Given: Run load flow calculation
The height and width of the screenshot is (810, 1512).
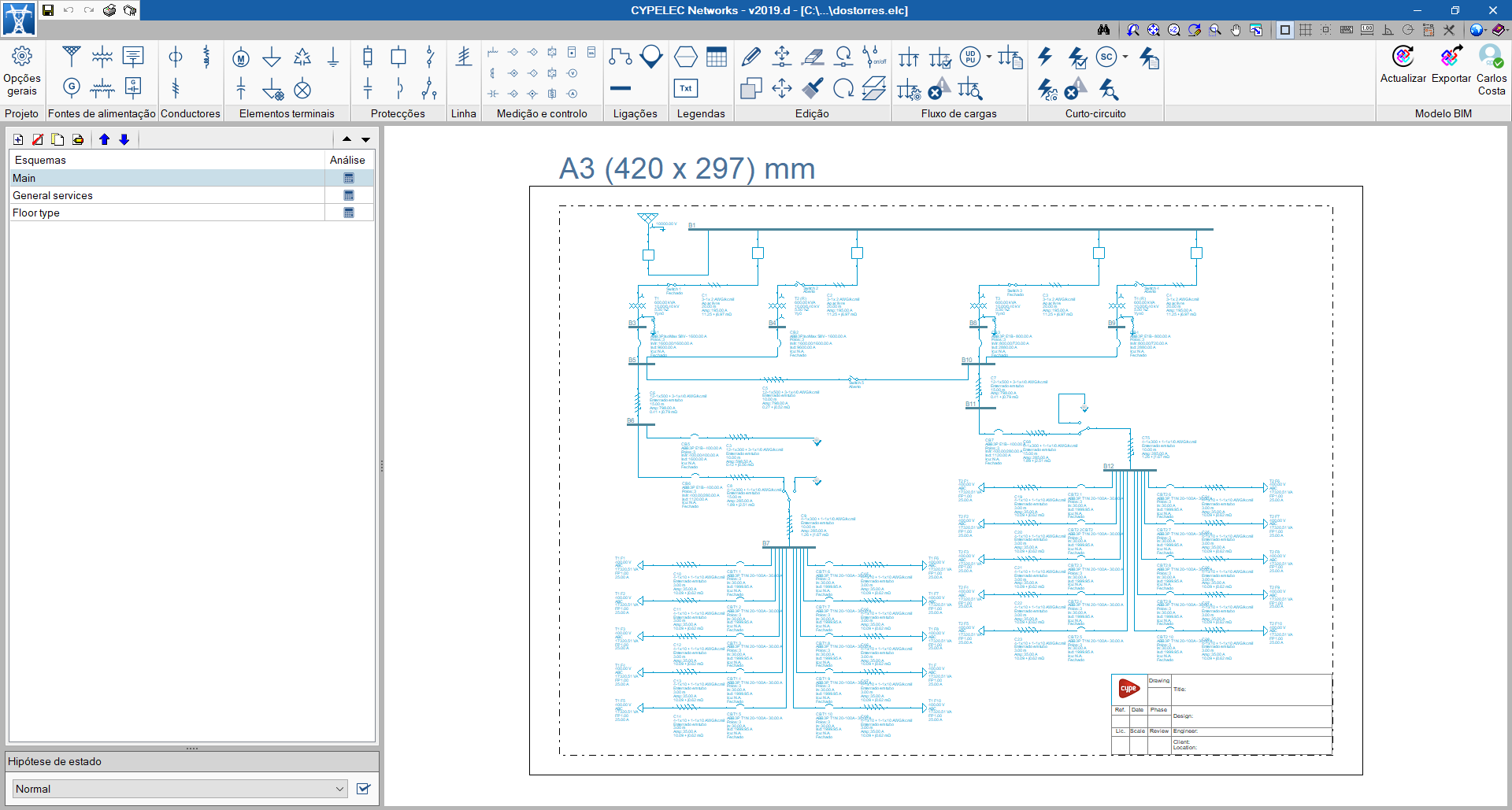Looking at the screenshot, I should (909, 57).
